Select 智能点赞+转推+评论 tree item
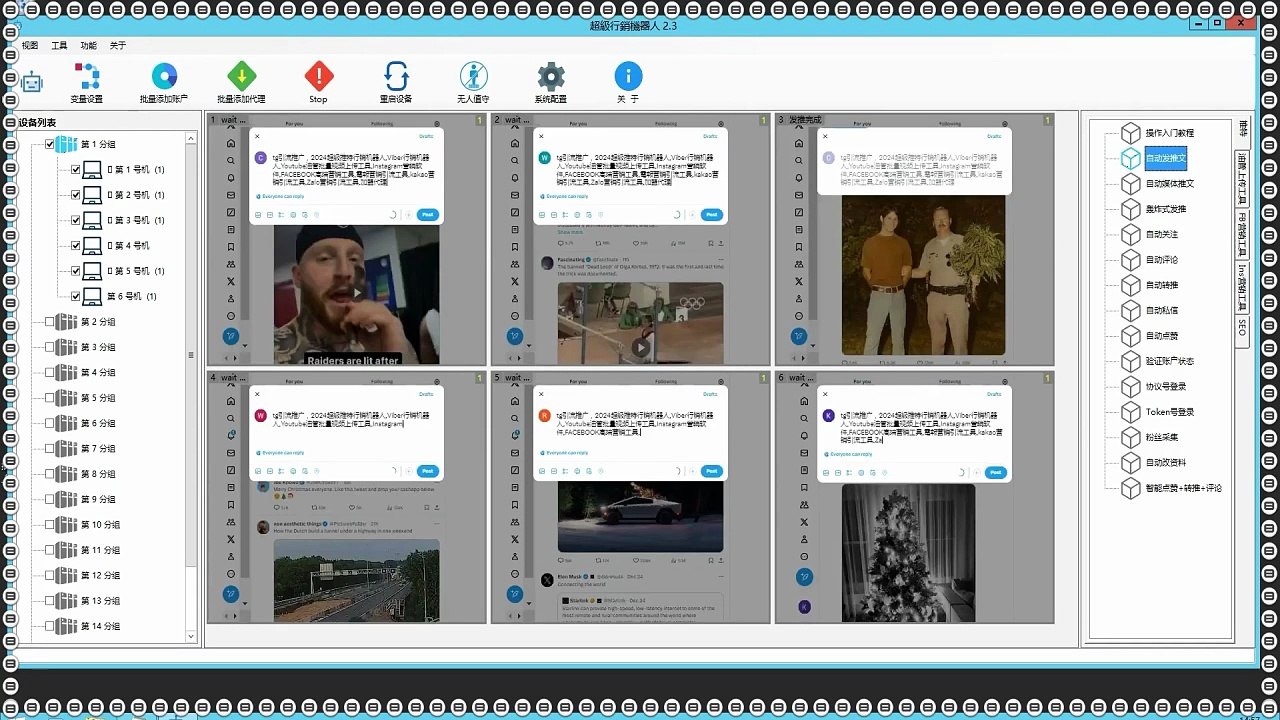 pyautogui.click(x=1184, y=488)
